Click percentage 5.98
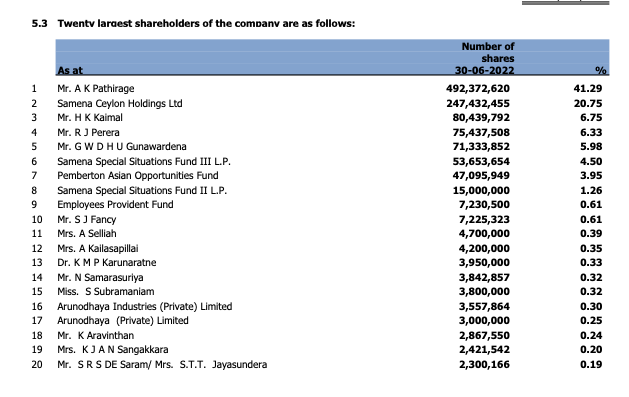The width and height of the screenshot is (629, 397). tap(591, 147)
